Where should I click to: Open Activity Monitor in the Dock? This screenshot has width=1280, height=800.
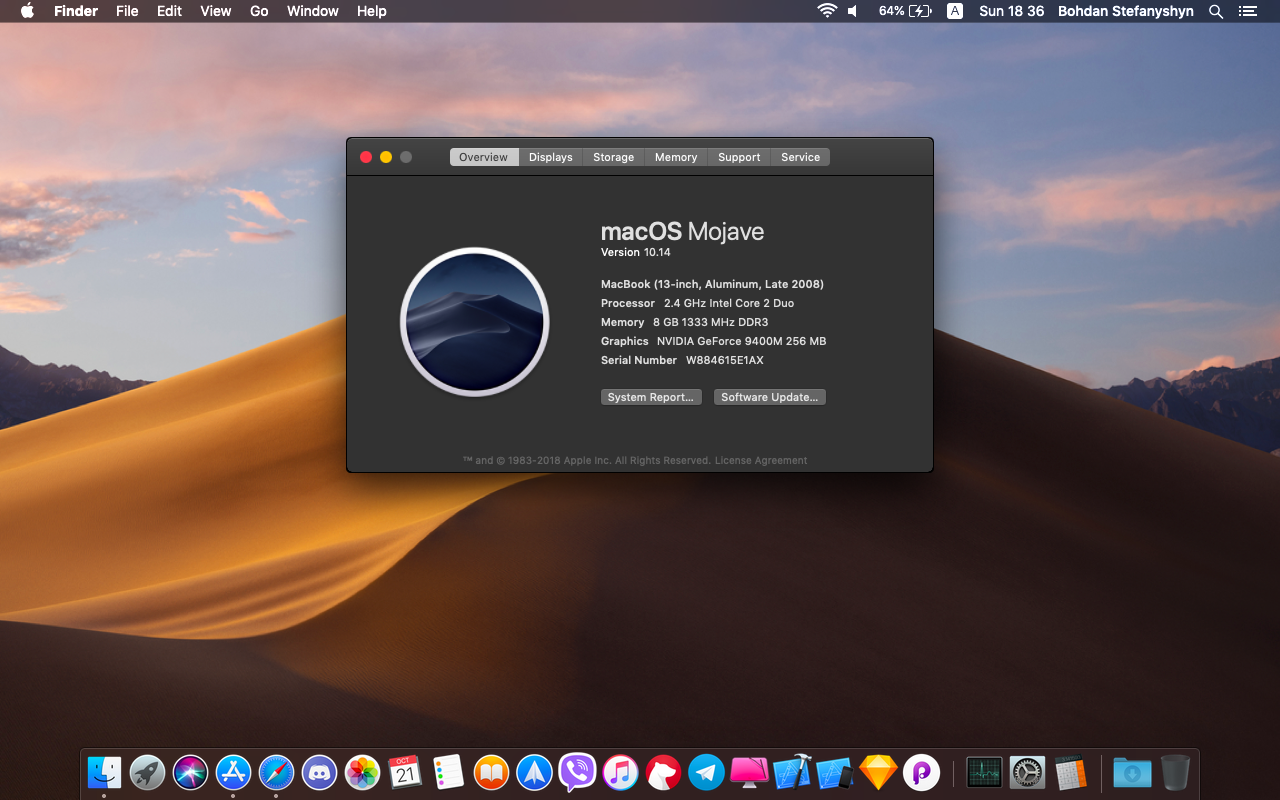[984, 772]
